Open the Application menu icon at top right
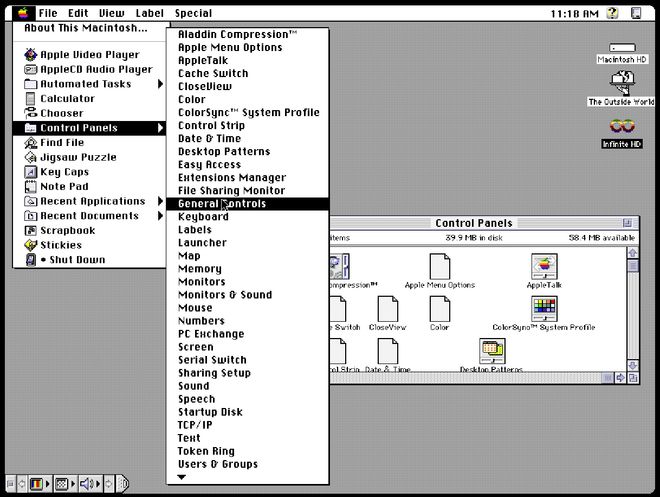 click(x=636, y=13)
